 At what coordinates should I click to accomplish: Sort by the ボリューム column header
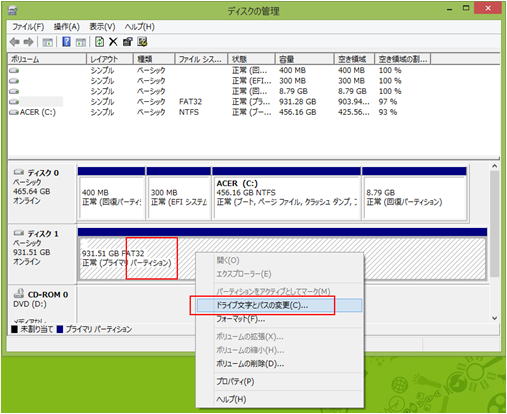(x=47, y=59)
